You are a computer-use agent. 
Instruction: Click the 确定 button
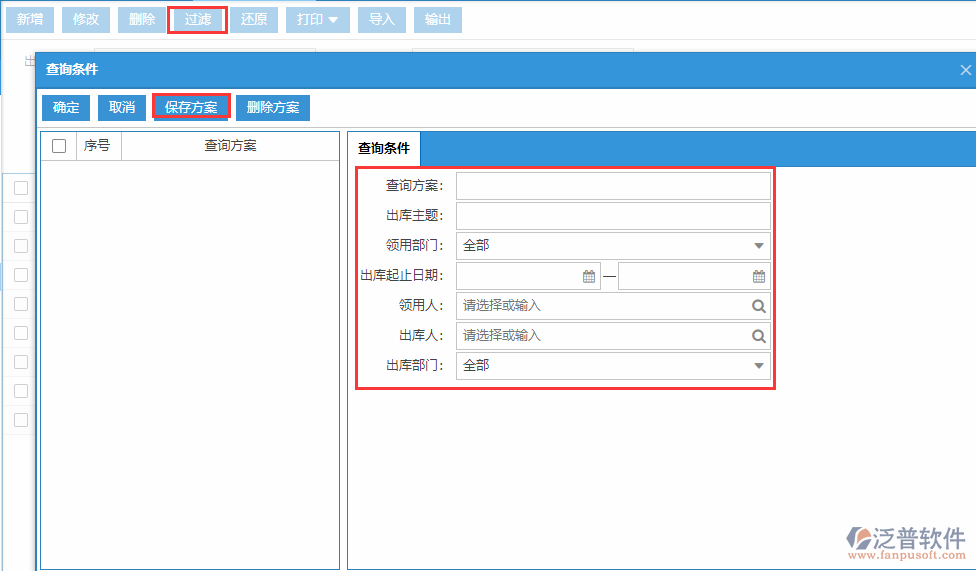pos(66,108)
